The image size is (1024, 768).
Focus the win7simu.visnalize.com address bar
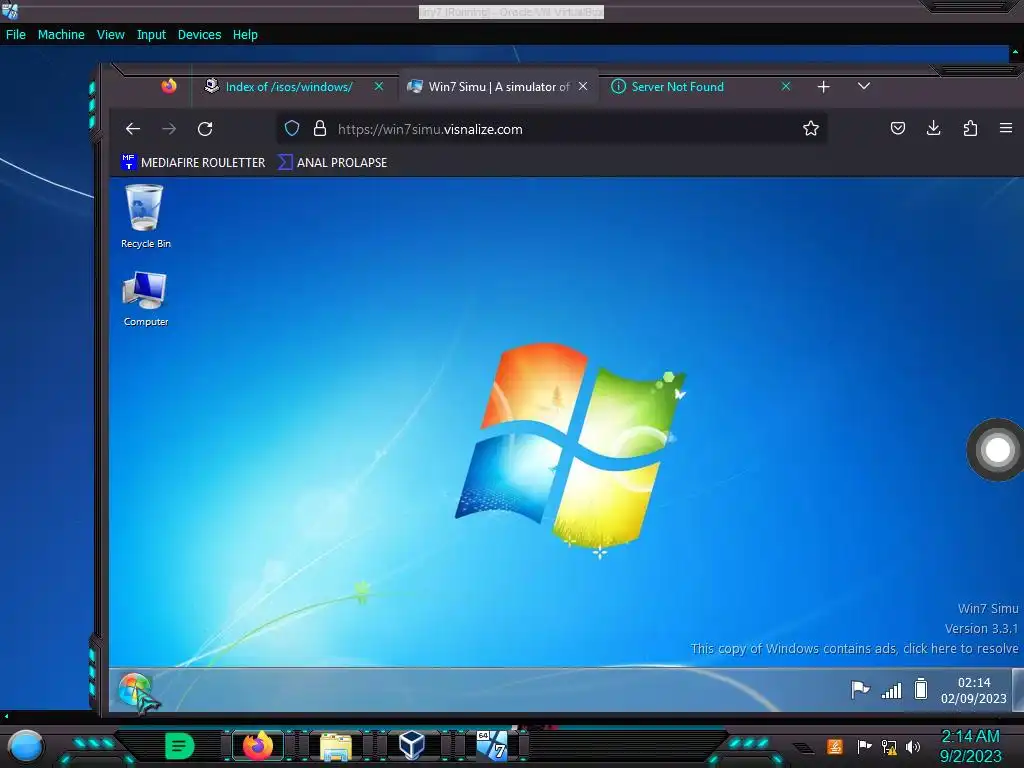[x=551, y=129]
